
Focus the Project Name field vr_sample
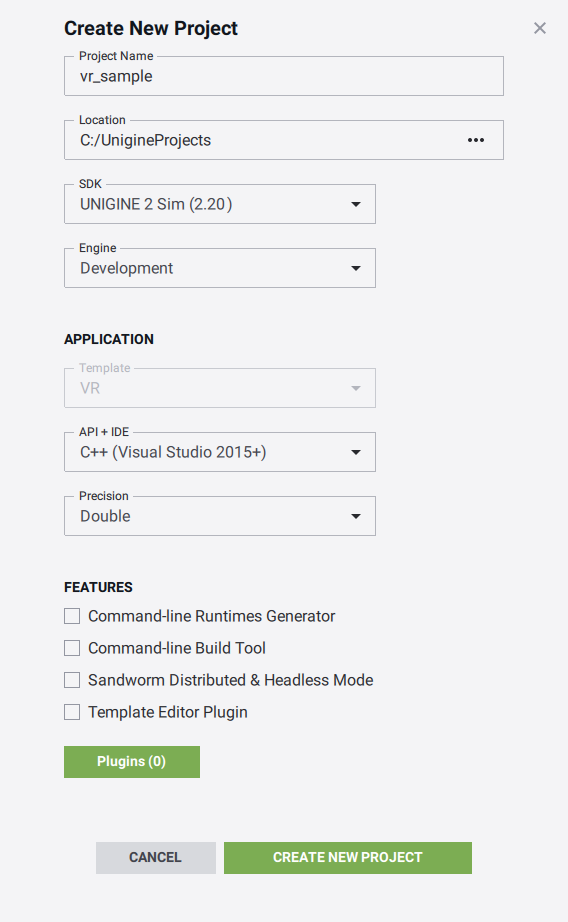[284, 76]
